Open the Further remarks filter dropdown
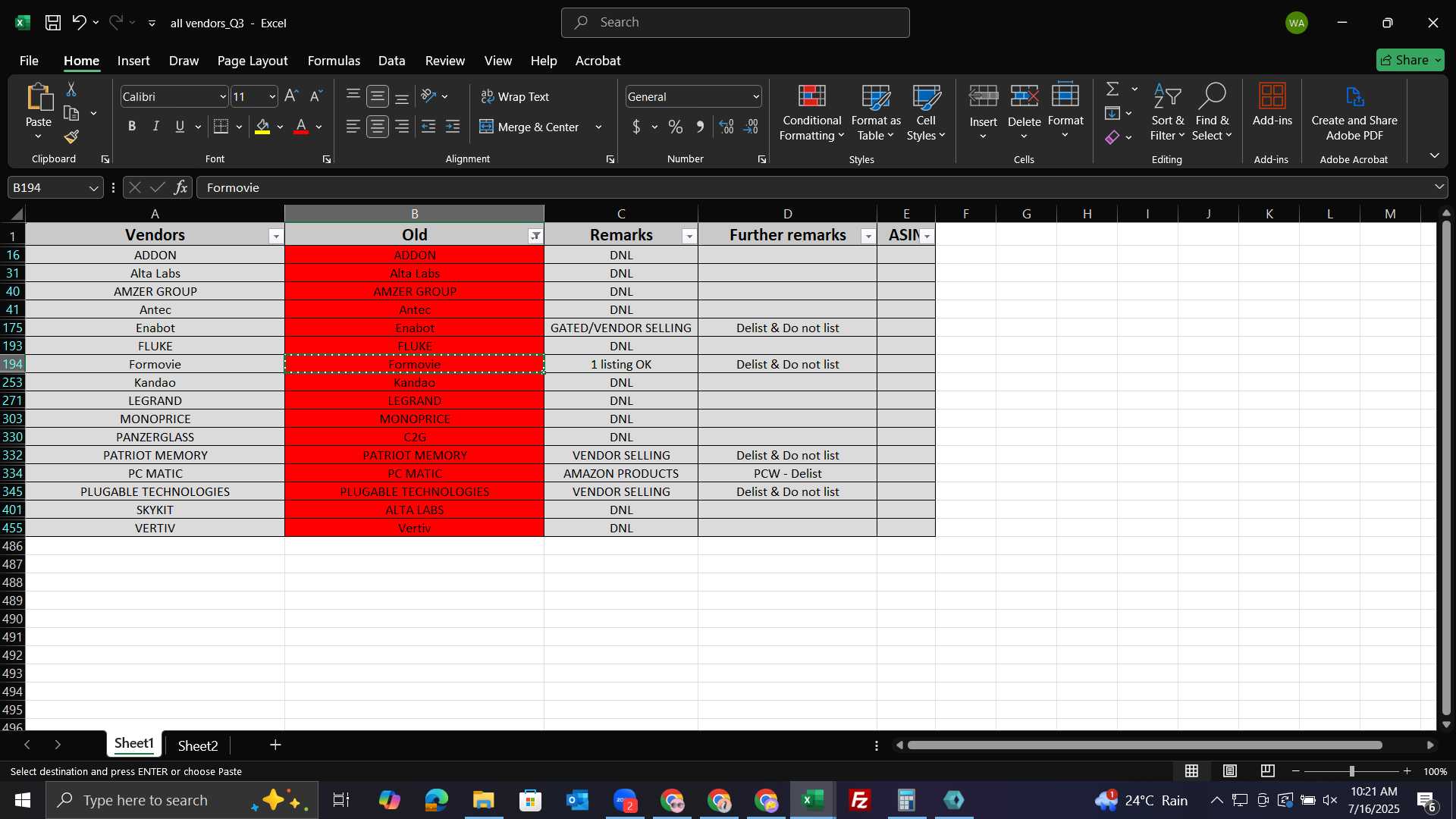1456x819 pixels. (868, 237)
